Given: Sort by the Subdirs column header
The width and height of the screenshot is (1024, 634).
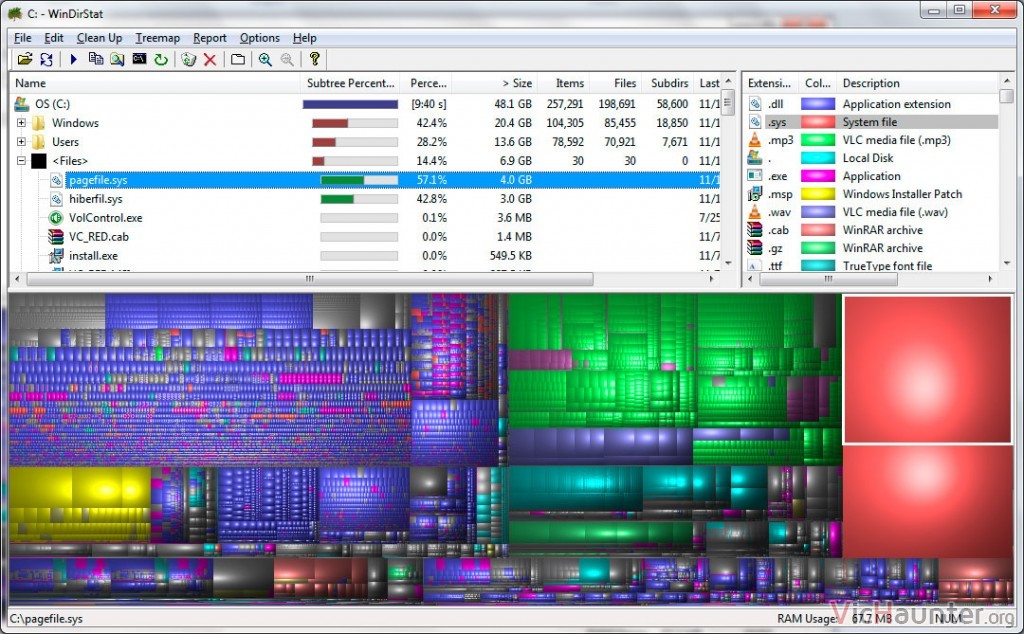Looking at the screenshot, I should 669,83.
